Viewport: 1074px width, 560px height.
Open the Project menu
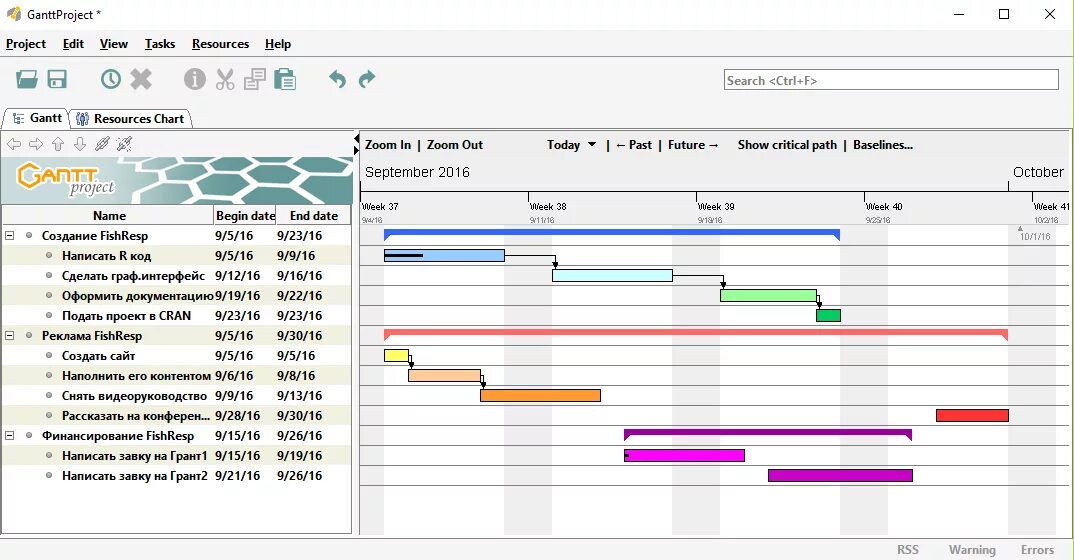pyautogui.click(x=26, y=44)
